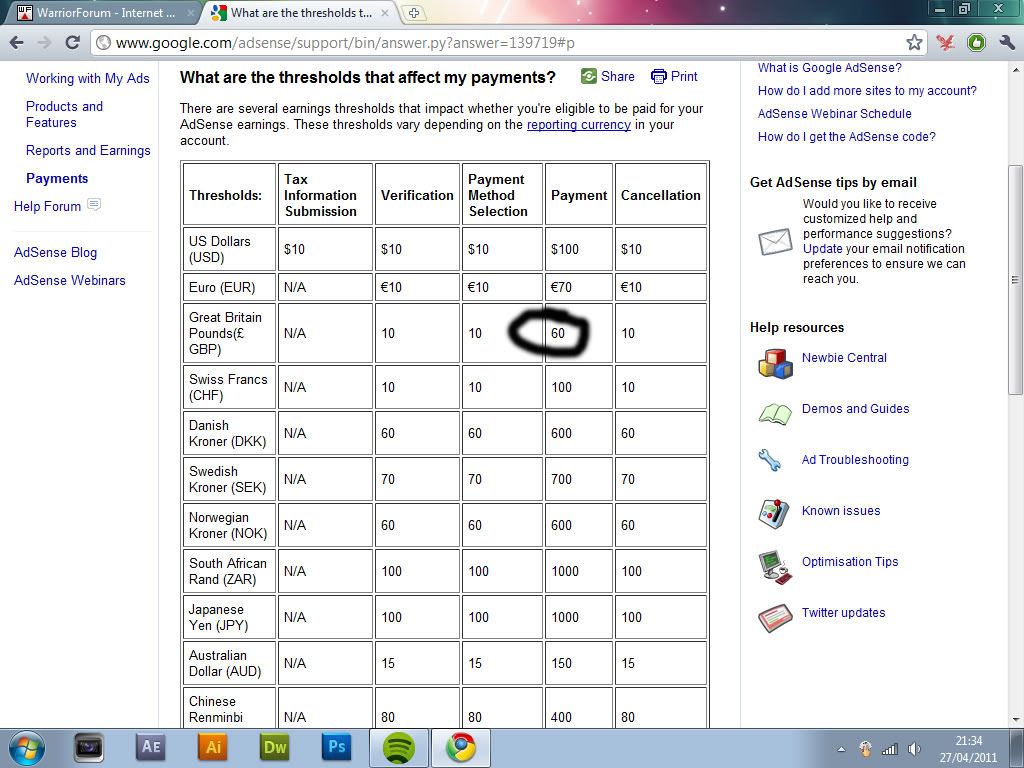The width and height of the screenshot is (1024, 768).
Task: Open the Known issues link
Action: click(840, 511)
